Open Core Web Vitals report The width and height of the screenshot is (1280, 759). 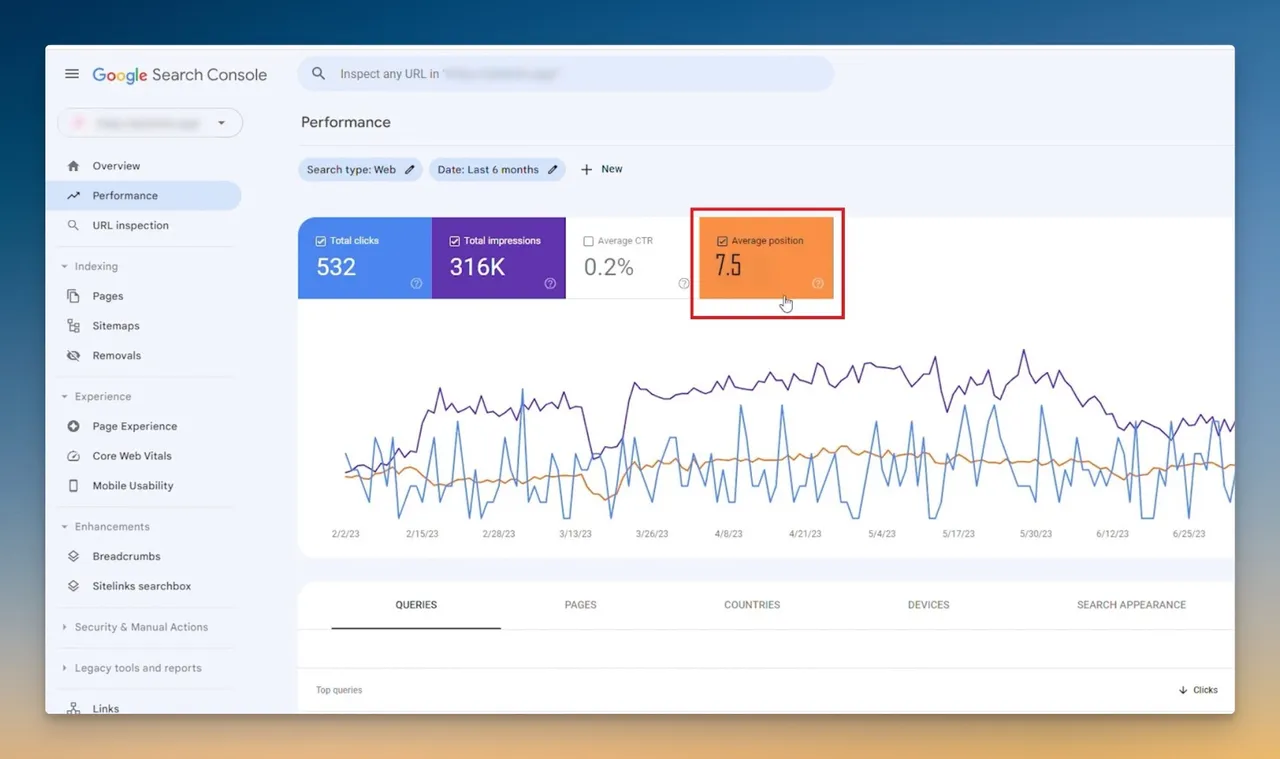tap(132, 456)
